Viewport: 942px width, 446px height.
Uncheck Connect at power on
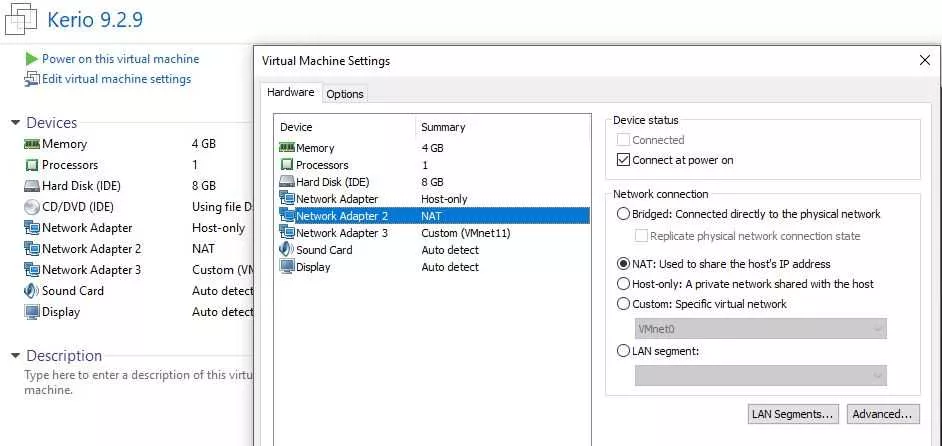(x=623, y=160)
